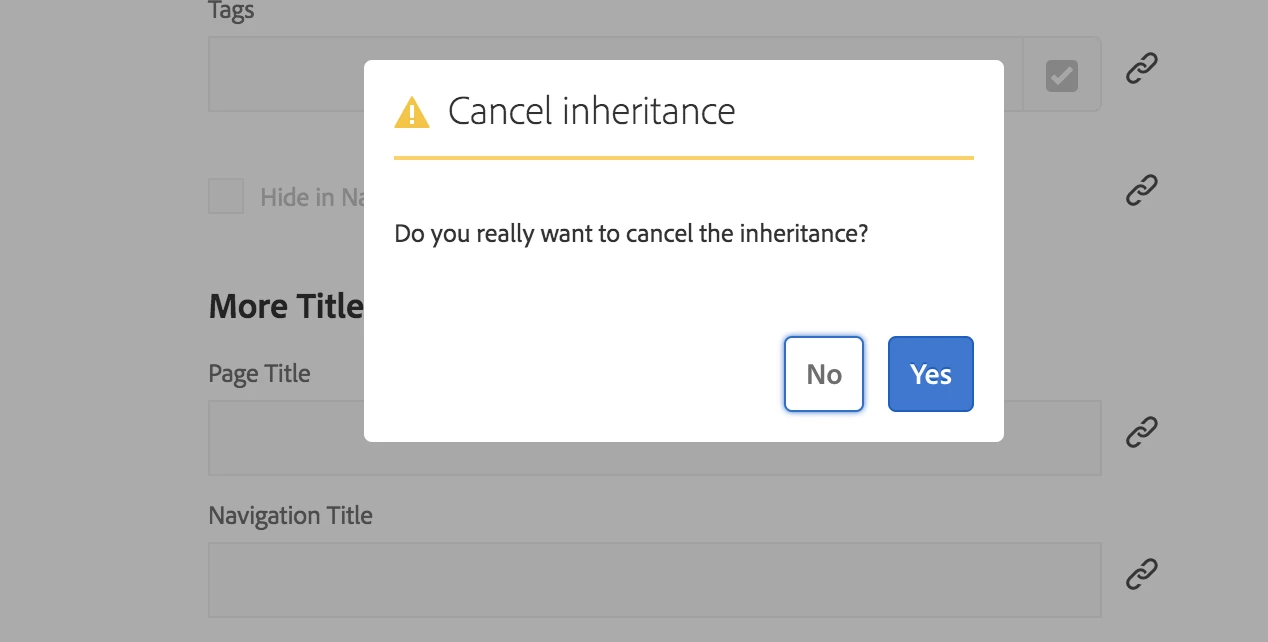Click the link icon beside Navigation Title
Image resolution: width=1268 pixels, height=642 pixels.
click(1141, 574)
